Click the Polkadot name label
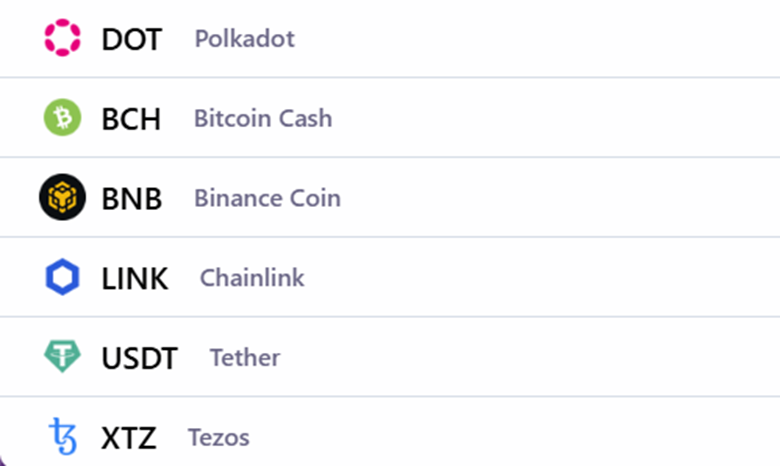This screenshot has width=780, height=466. [245, 38]
